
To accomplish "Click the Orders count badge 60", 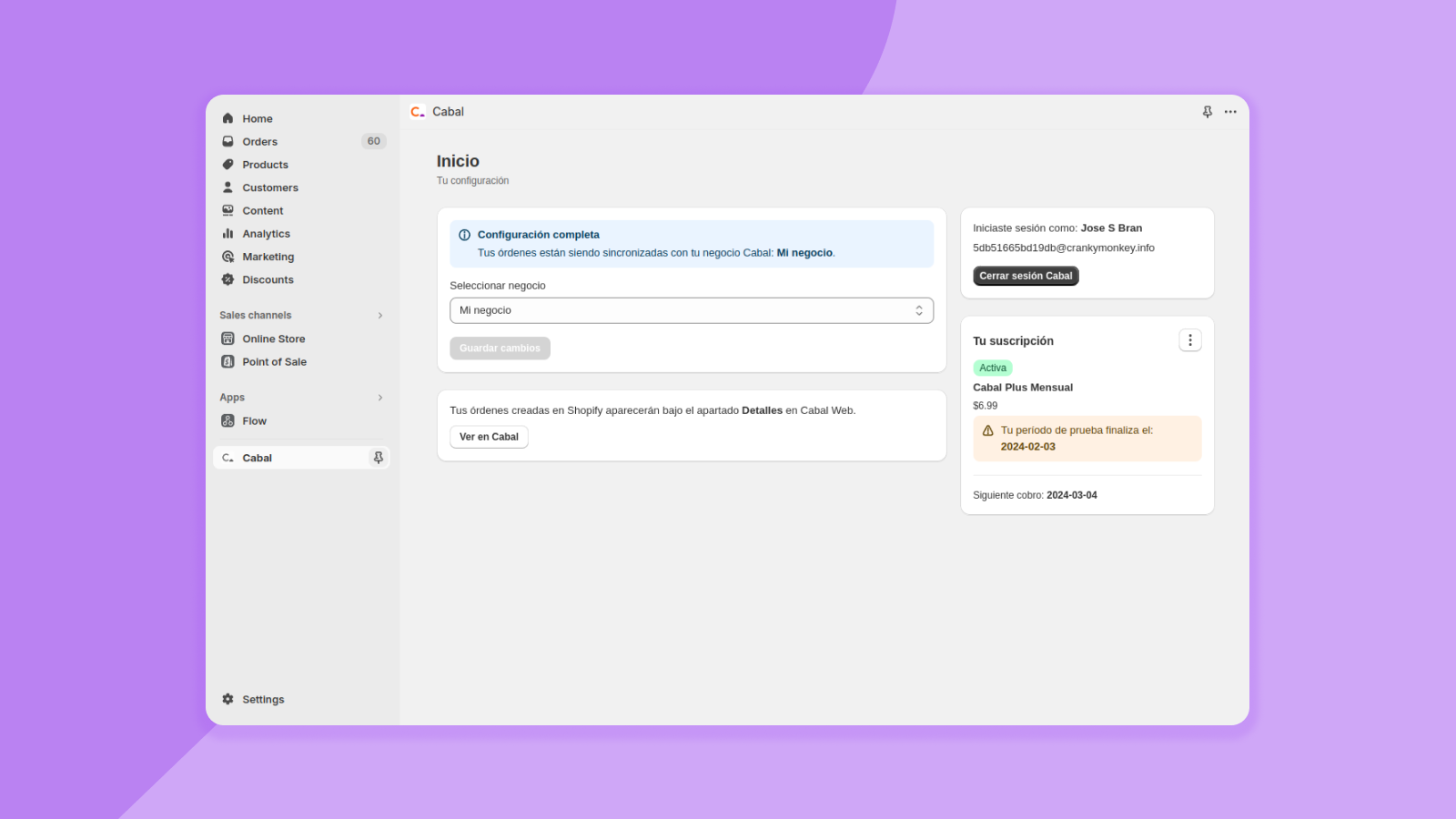I will [374, 141].
